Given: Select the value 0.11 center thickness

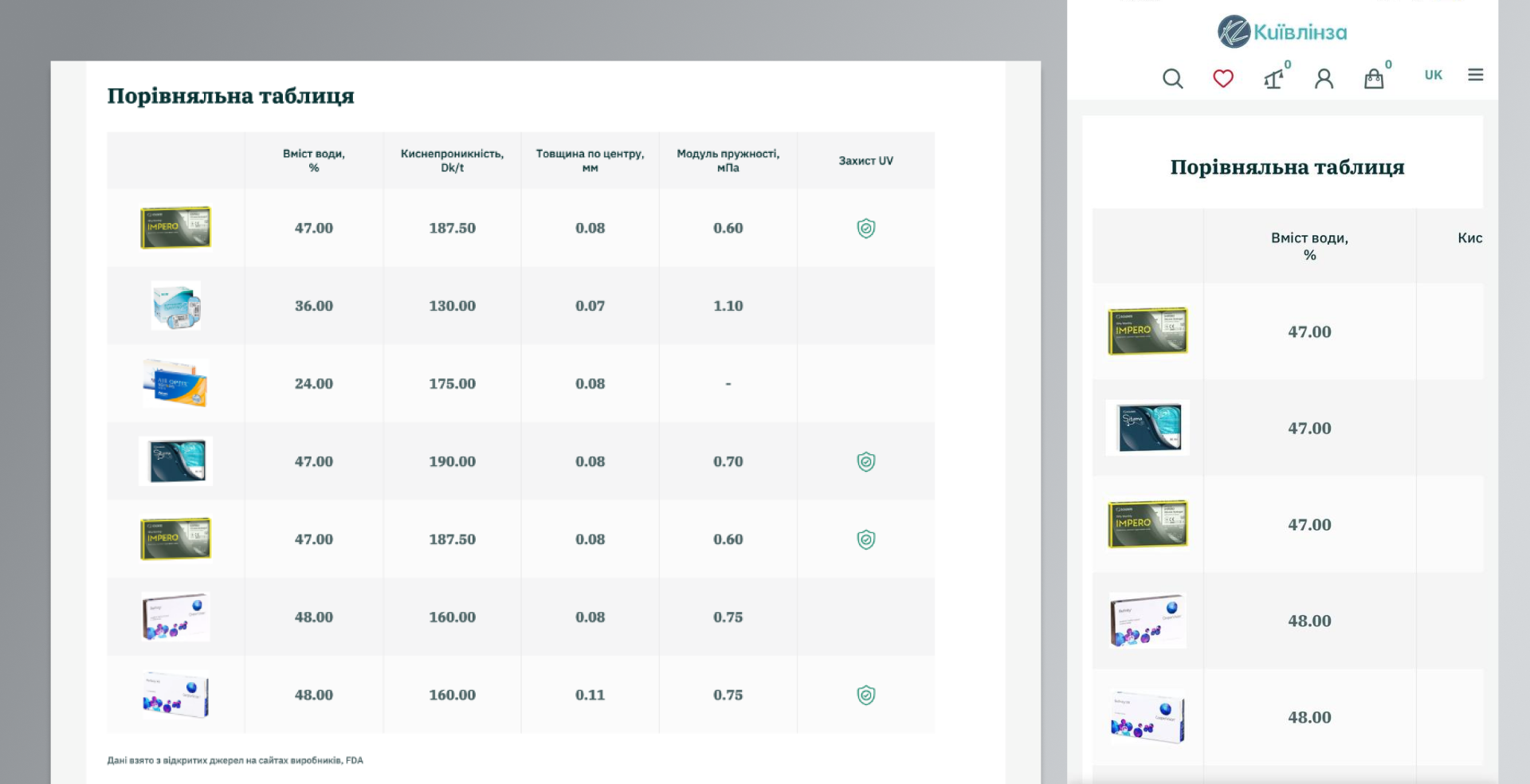Looking at the screenshot, I should (590, 695).
